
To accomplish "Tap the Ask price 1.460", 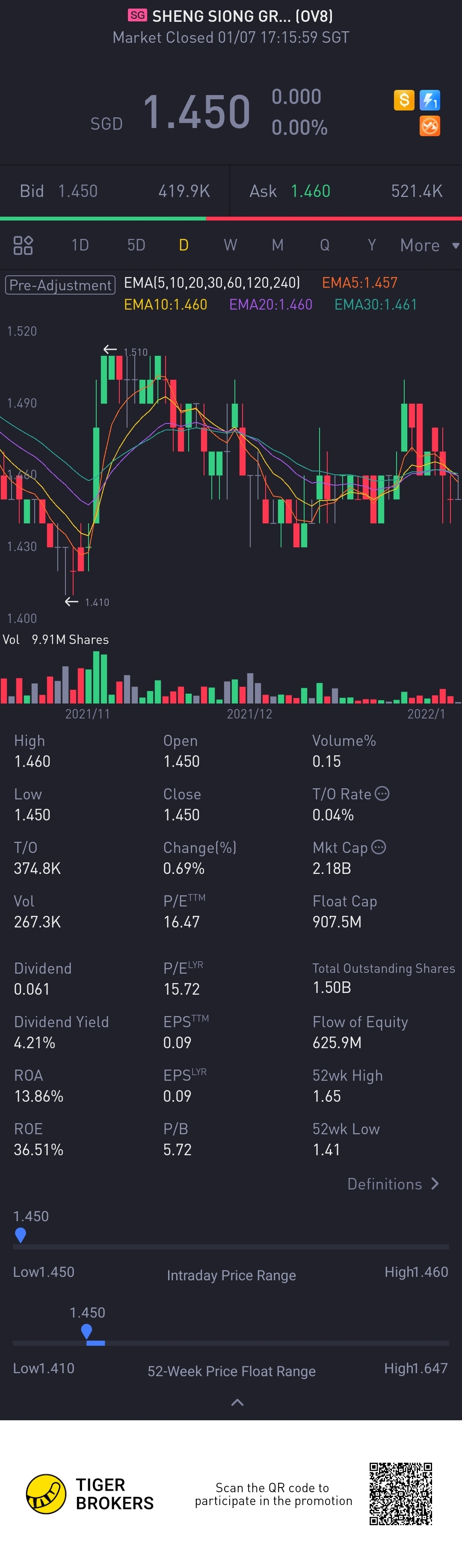I will click(x=310, y=191).
